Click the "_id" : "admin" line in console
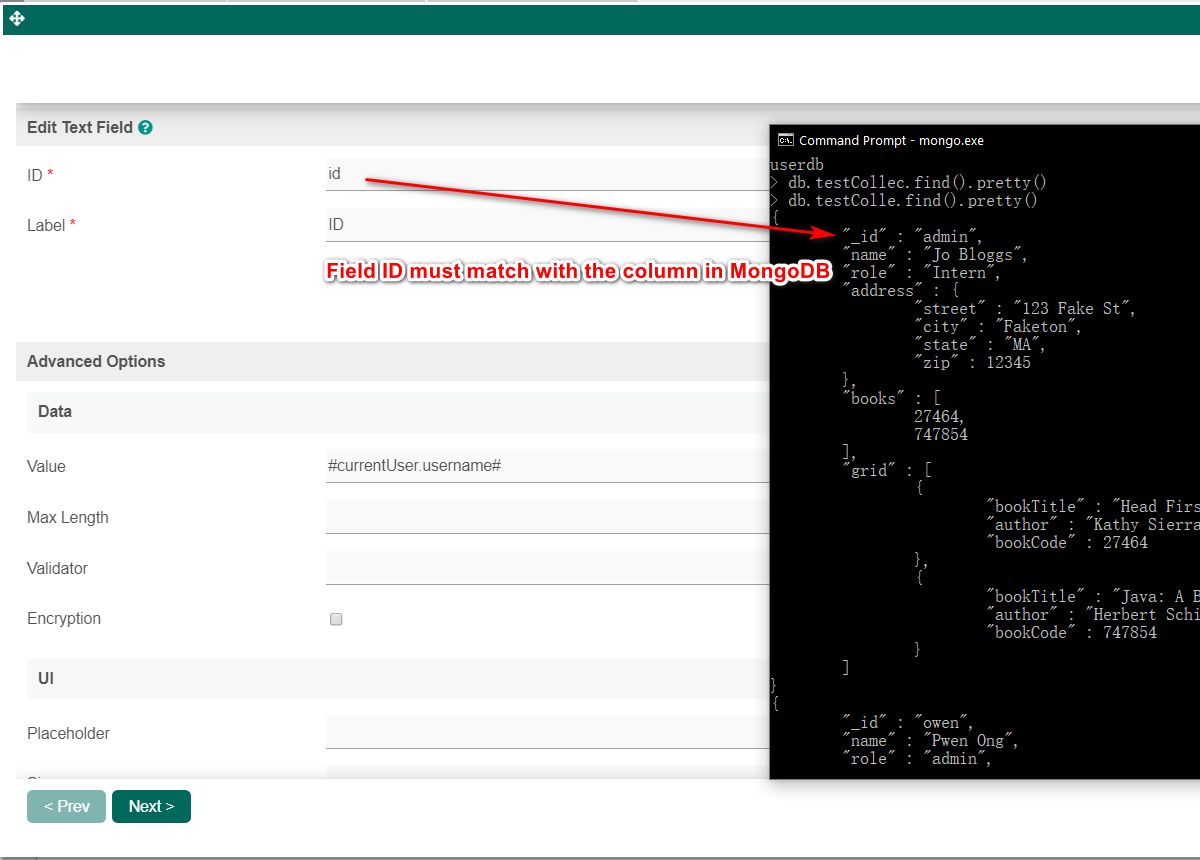The image size is (1200, 860). (913, 237)
